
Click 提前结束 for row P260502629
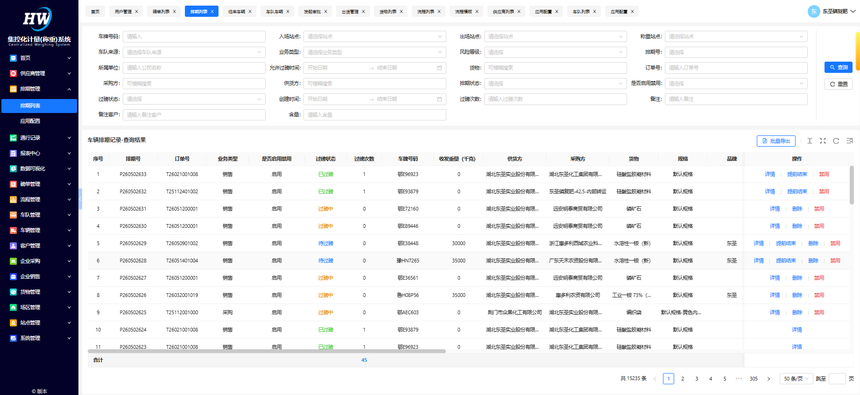tap(785, 243)
